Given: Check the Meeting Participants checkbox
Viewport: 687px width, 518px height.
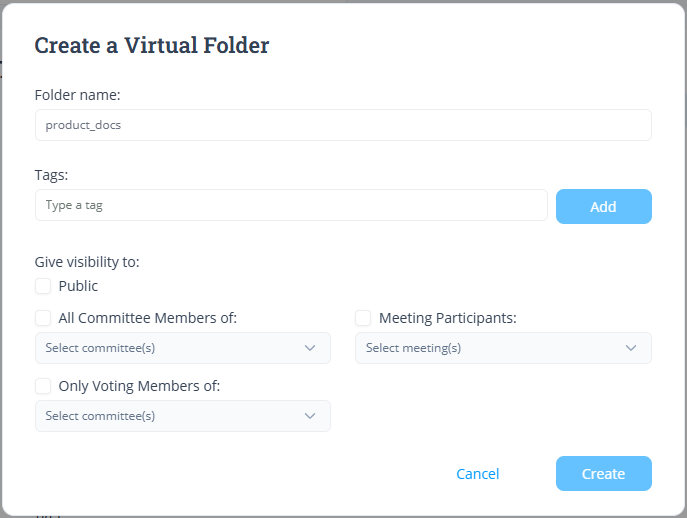Looking at the screenshot, I should click(363, 318).
